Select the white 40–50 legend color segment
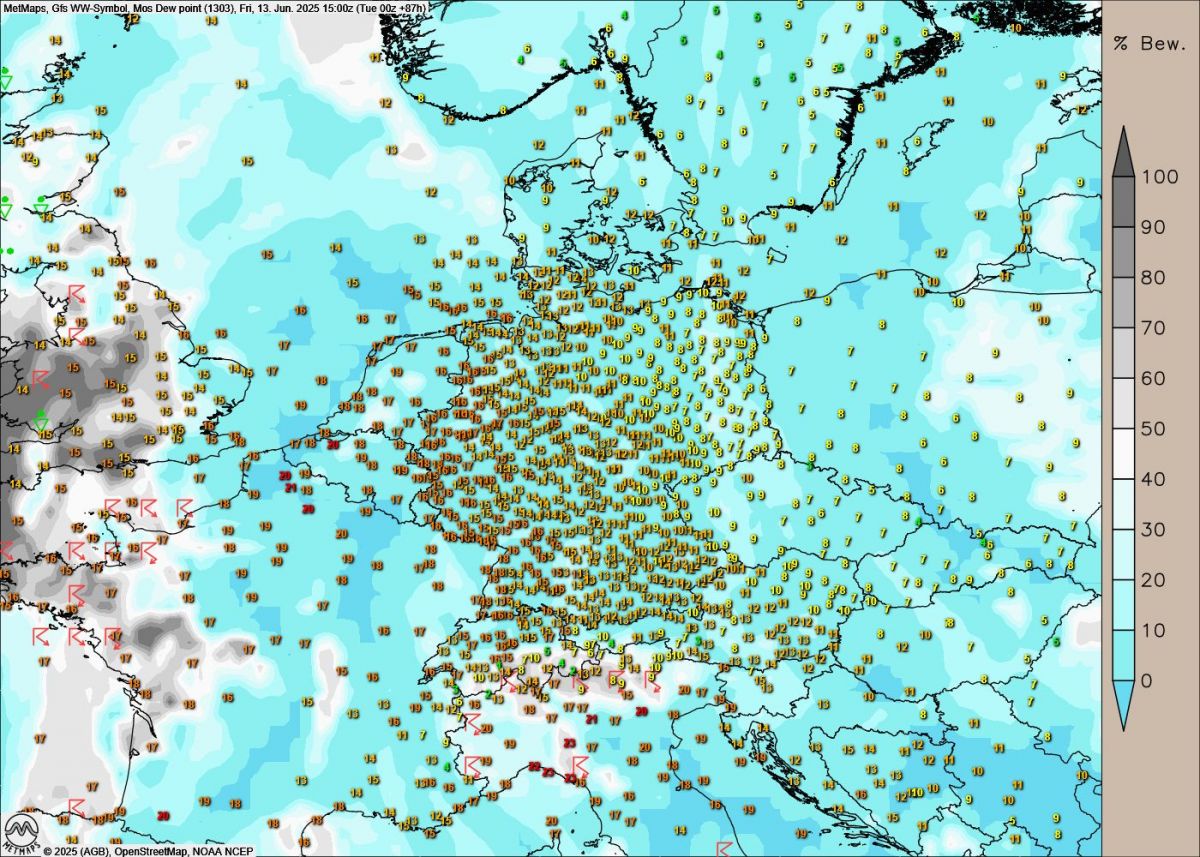This screenshot has height=857, width=1200. pos(1124,454)
